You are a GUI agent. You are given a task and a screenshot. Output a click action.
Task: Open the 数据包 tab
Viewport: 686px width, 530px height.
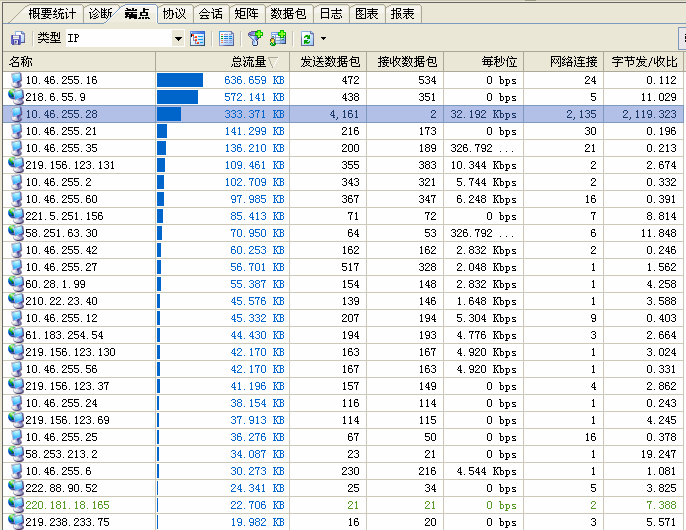[x=288, y=14]
